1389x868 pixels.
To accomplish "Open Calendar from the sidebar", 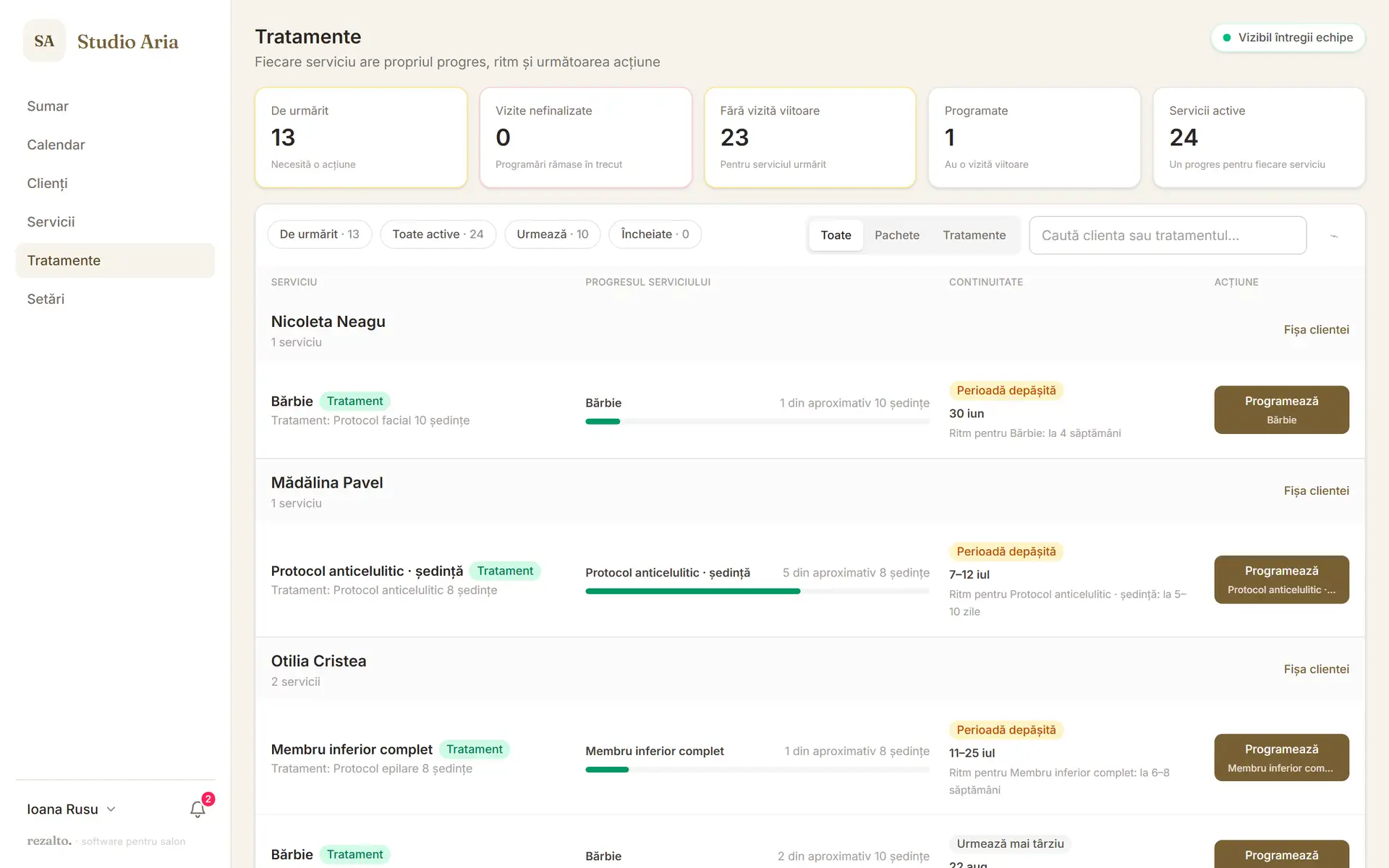I will 115,145.
